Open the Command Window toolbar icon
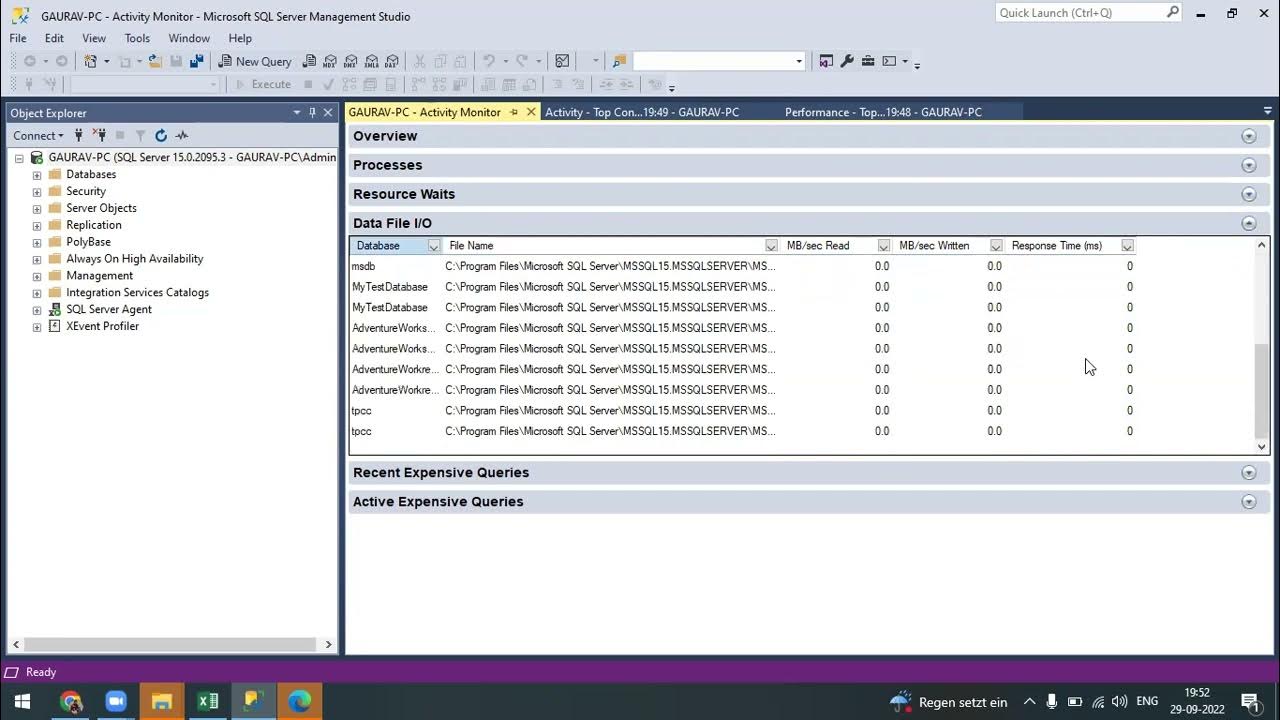The height and width of the screenshot is (720, 1280). pyautogui.click(x=889, y=61)
